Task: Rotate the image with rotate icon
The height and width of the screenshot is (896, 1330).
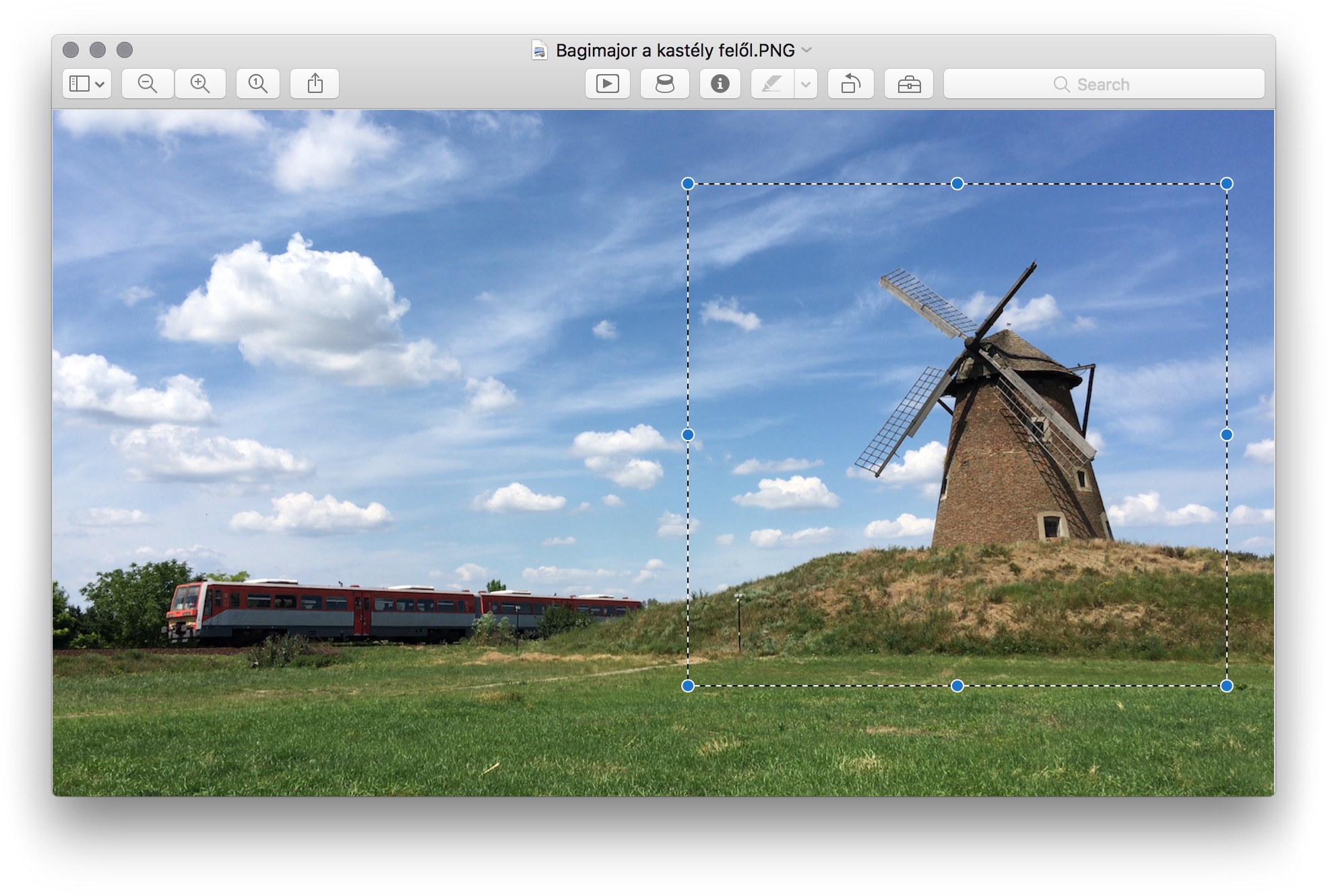Action: [x=851, y=84]
